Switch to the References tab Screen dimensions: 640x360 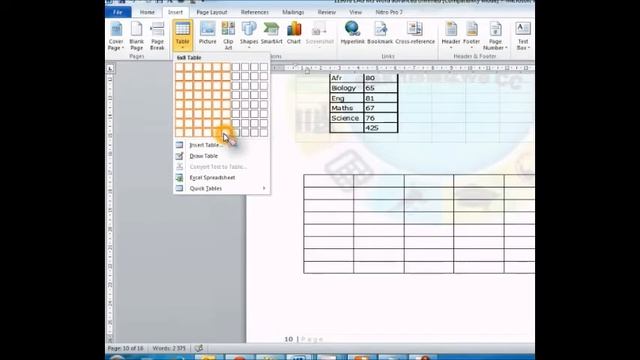tap(255, 12)
